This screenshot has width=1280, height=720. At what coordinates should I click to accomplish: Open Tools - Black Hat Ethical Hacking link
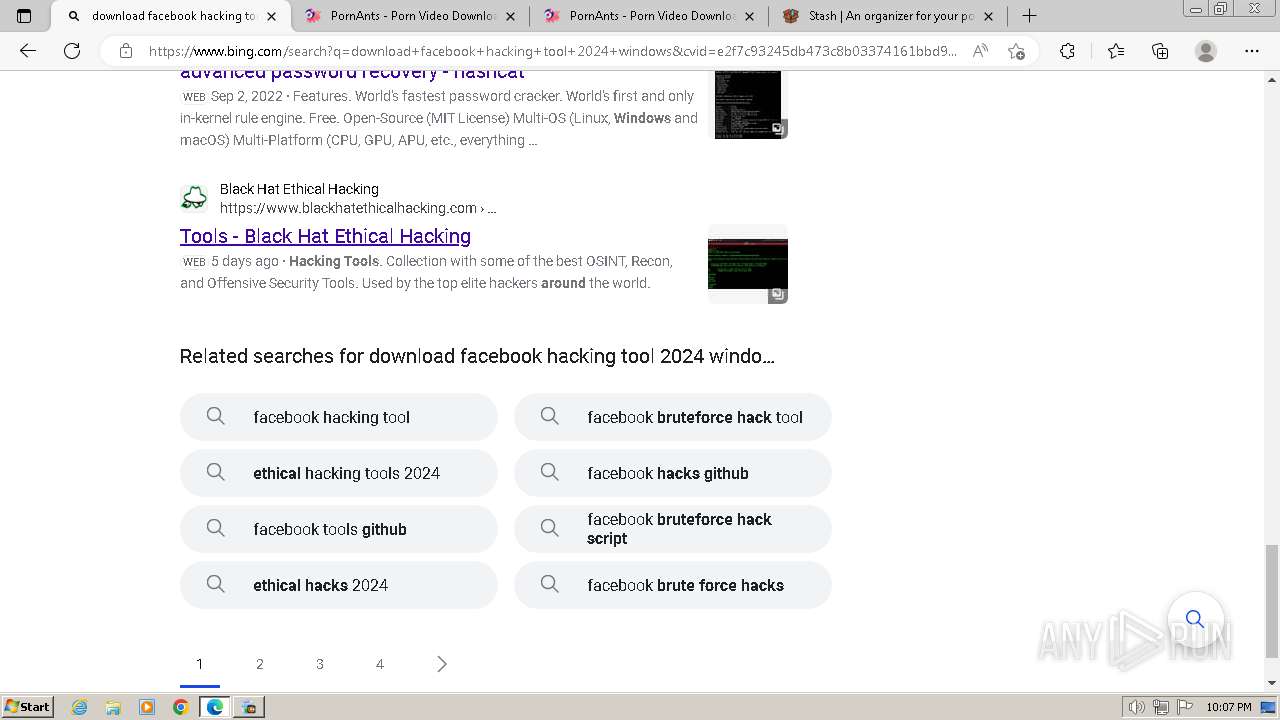(325, 236)
